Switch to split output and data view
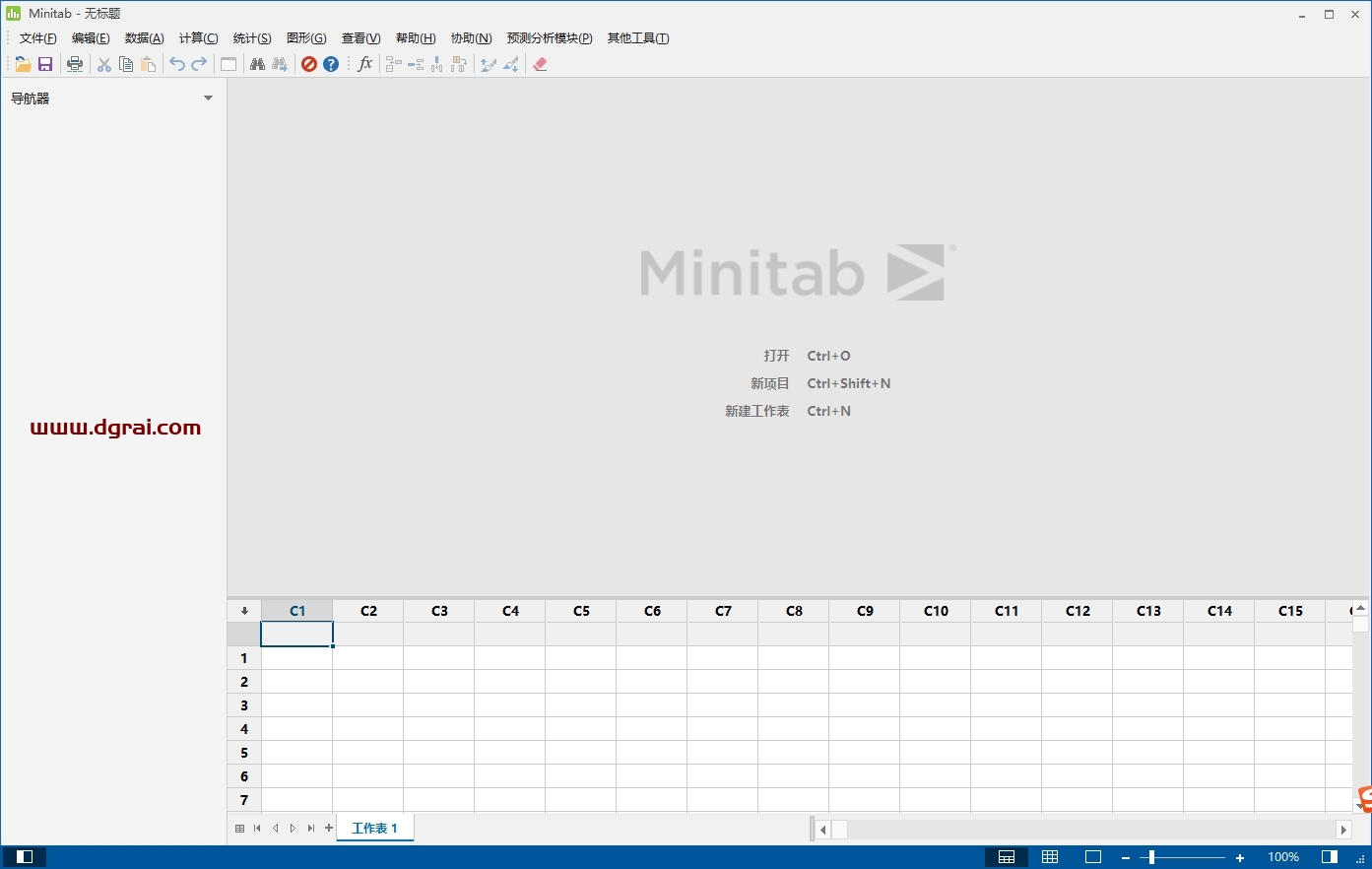Screen dimensions: 1372x869 pyautogui.click(x=1007, y=857)
